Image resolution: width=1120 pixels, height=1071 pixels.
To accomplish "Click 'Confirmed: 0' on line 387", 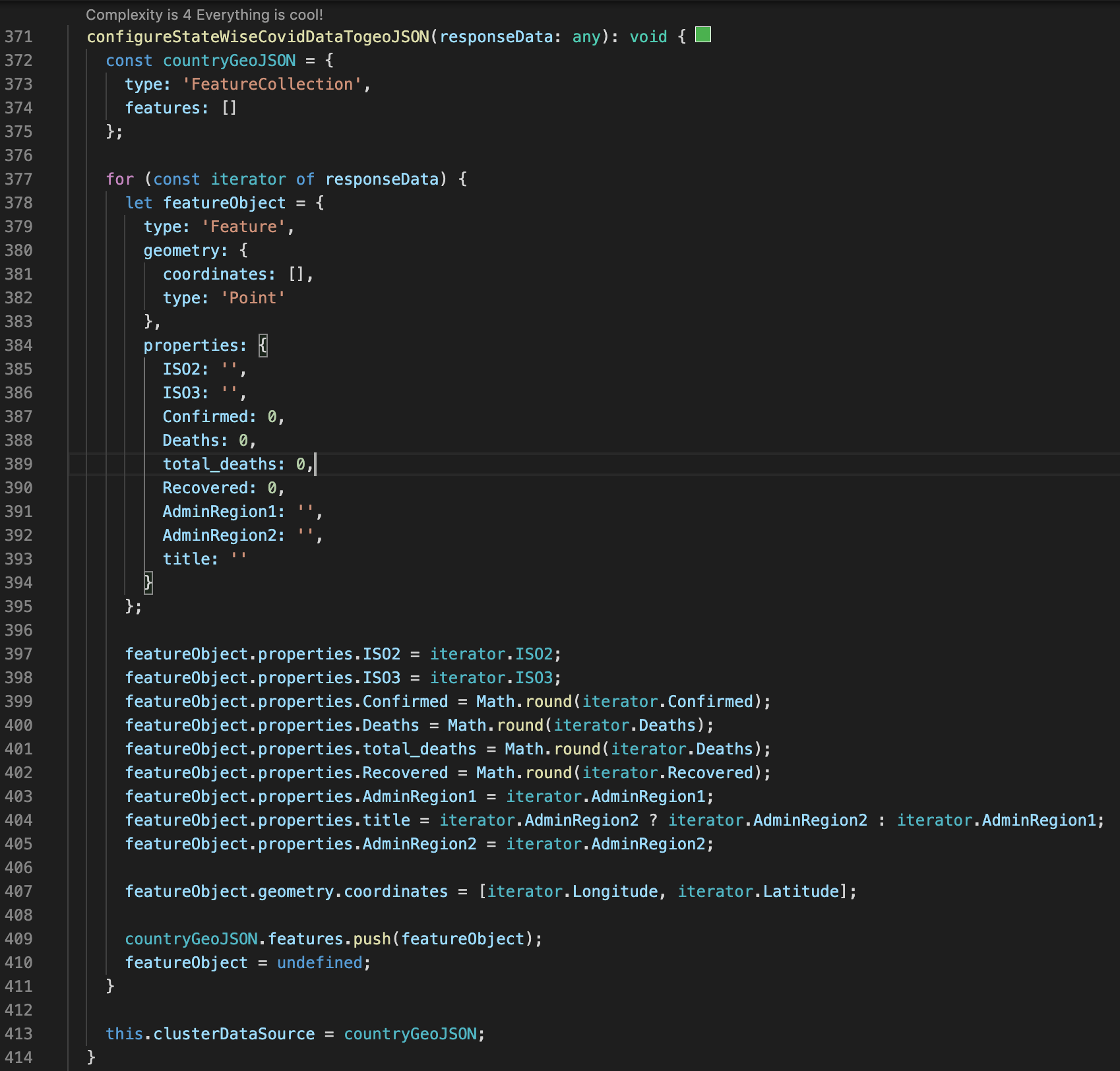I will point(220,417).
